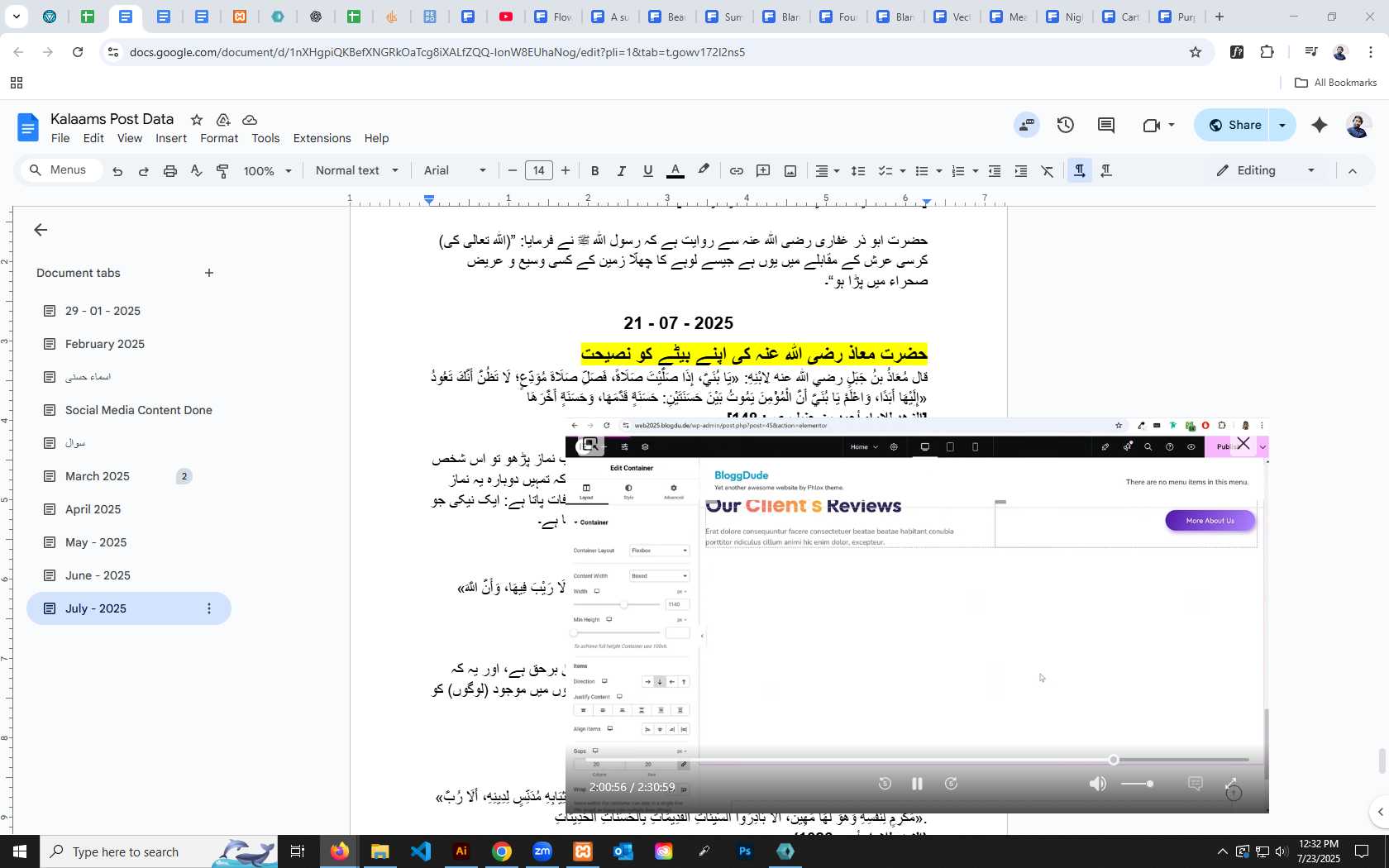This screenshot has height=868, width=1389.
Task: Decrease the paragraph indent
Action: click(995, 171)
